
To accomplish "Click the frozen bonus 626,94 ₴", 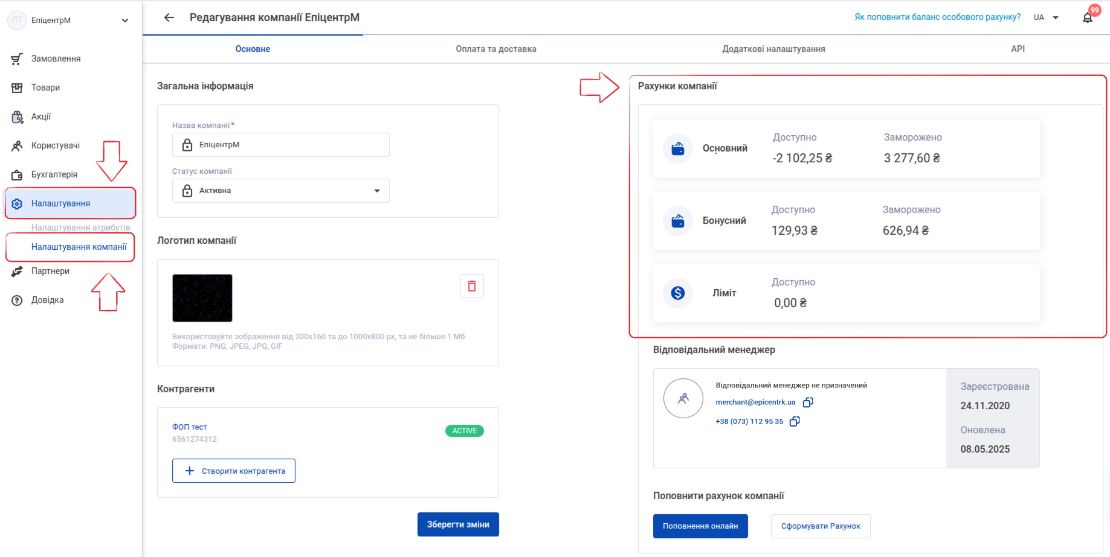I will [906, 231].
